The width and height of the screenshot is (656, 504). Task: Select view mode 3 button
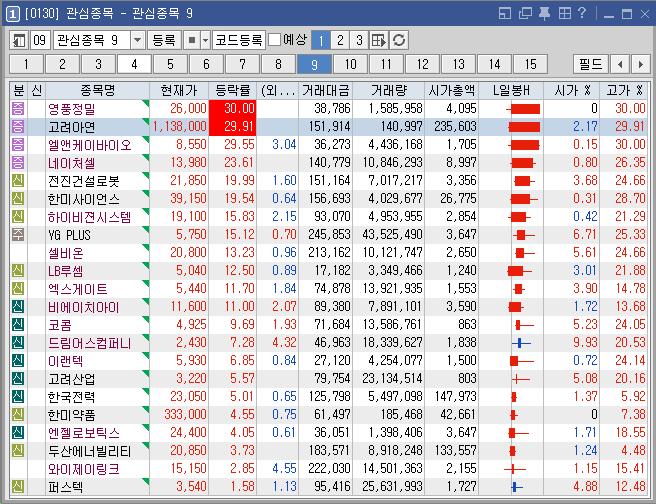coord(359,40)
